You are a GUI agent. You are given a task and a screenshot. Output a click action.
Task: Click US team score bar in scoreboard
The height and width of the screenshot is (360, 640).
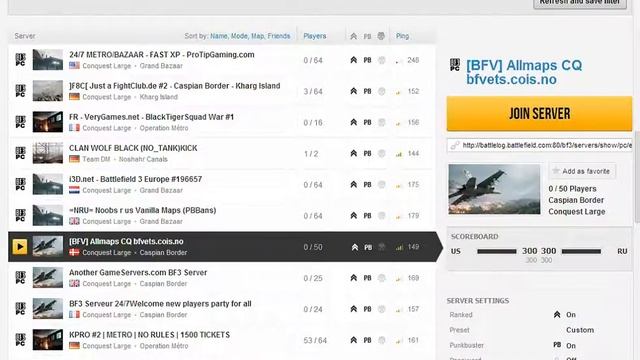pos(497,251)
